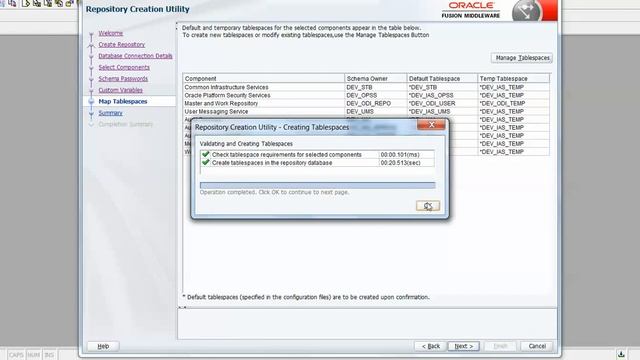Go to the Welcome step link
640x360 pixels.
[111, 33]
